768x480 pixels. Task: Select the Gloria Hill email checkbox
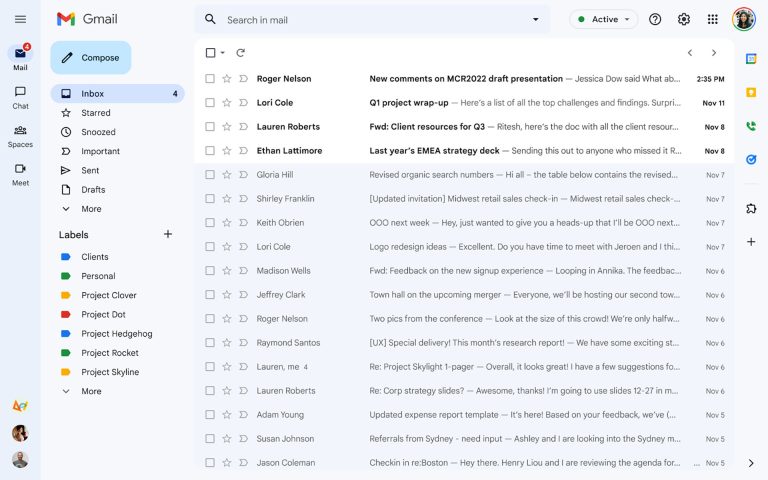tap(210, 175)
